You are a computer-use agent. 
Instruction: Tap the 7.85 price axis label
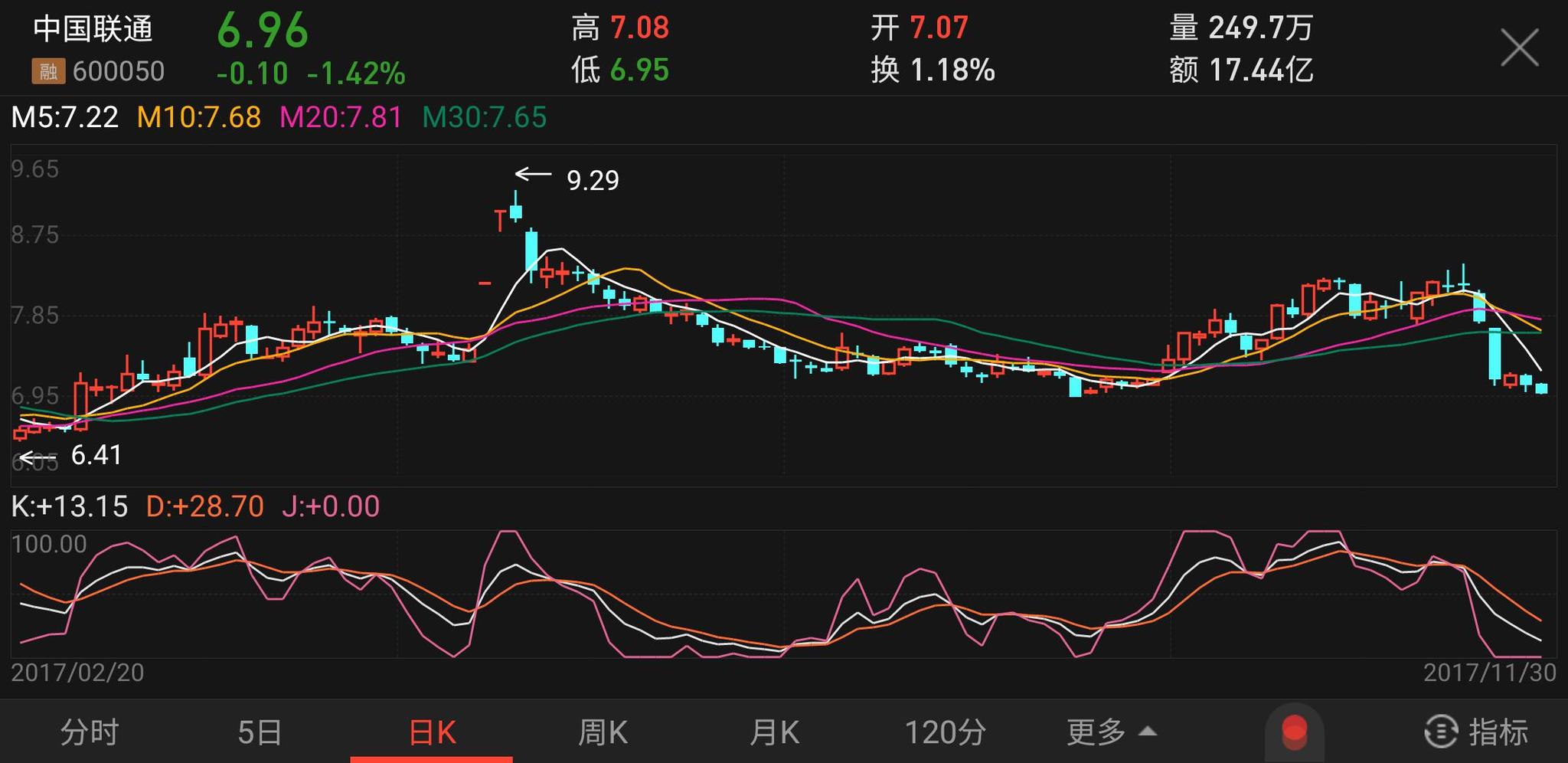coord(35,315)
